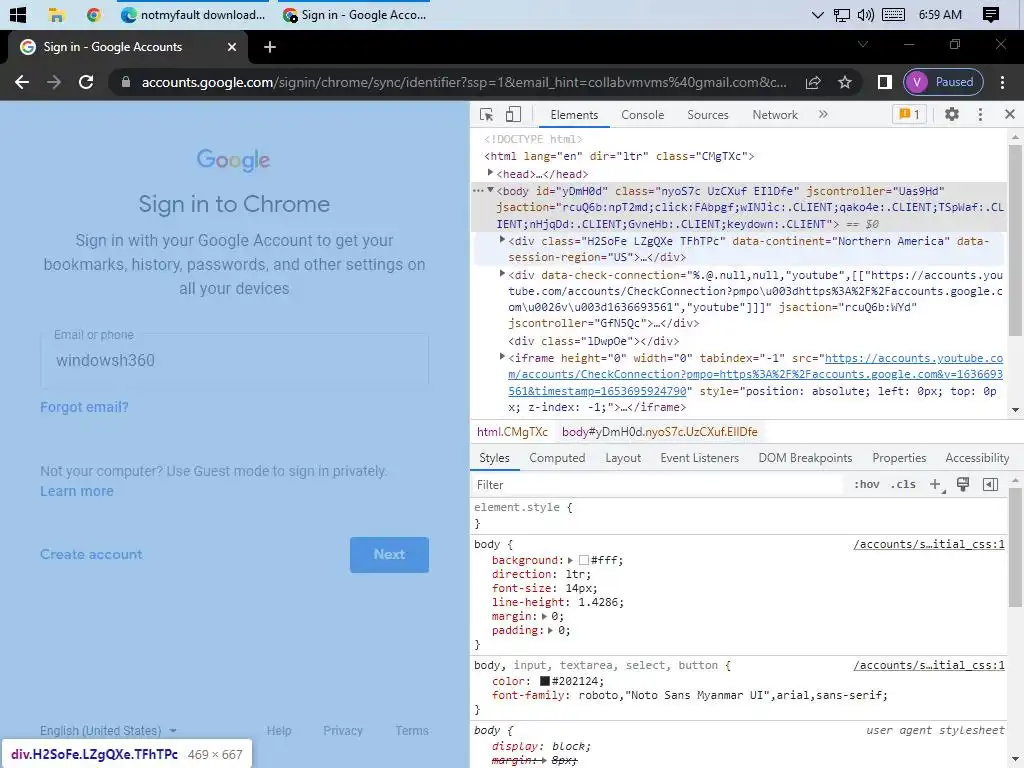Expand the margin shorthand triangle
Viewport: 1024px width, 768px height.
545,616
